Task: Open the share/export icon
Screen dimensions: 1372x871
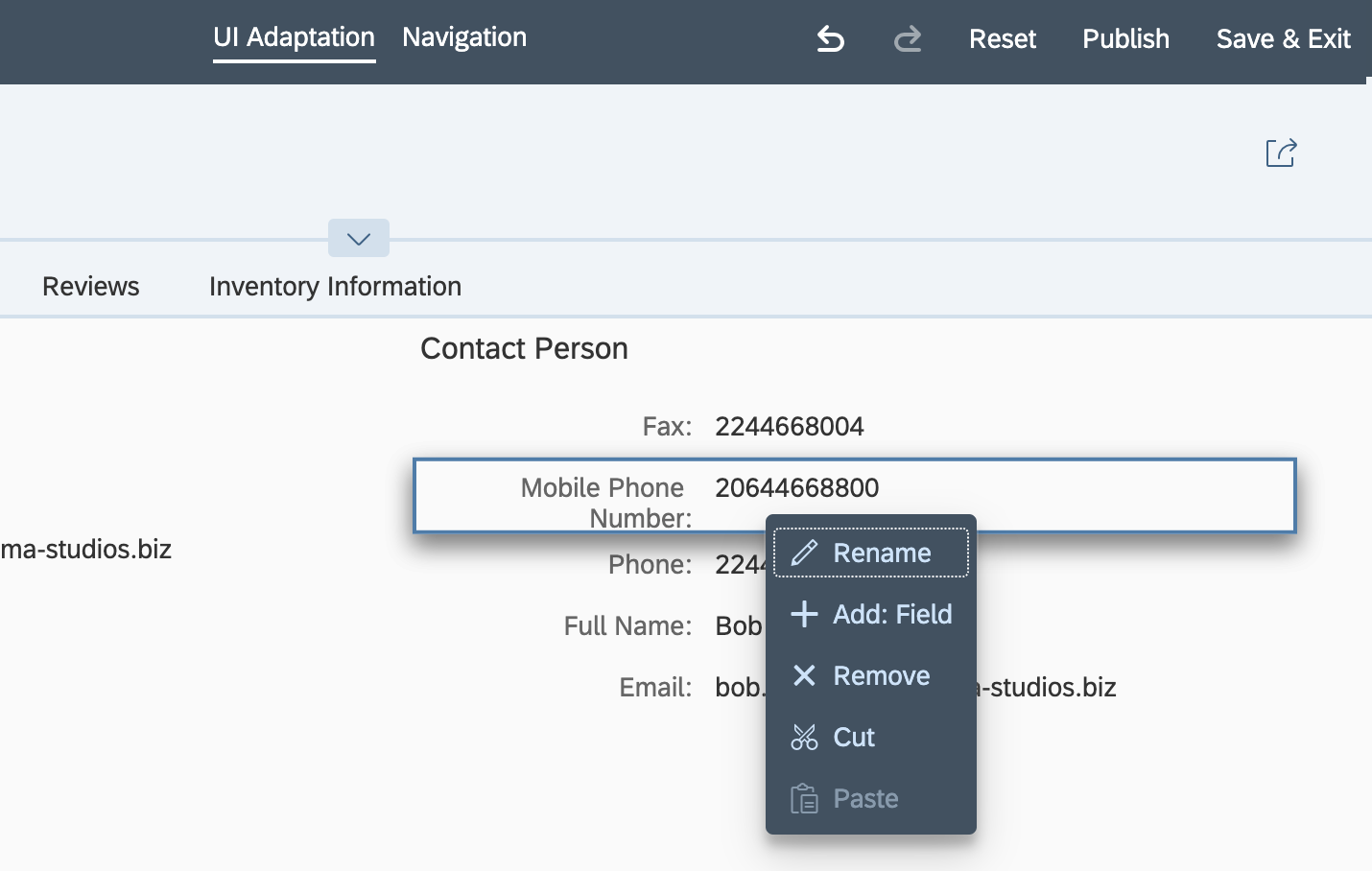Action: [x=1280, y=153]
